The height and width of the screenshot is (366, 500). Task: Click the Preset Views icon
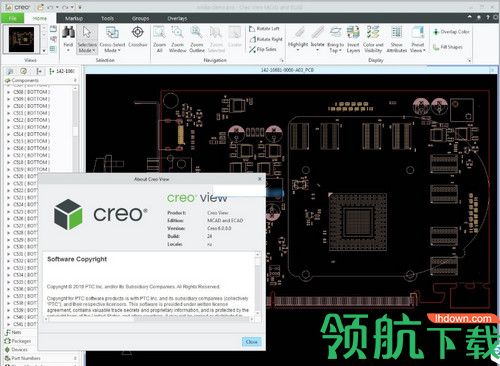pos(417,33)
